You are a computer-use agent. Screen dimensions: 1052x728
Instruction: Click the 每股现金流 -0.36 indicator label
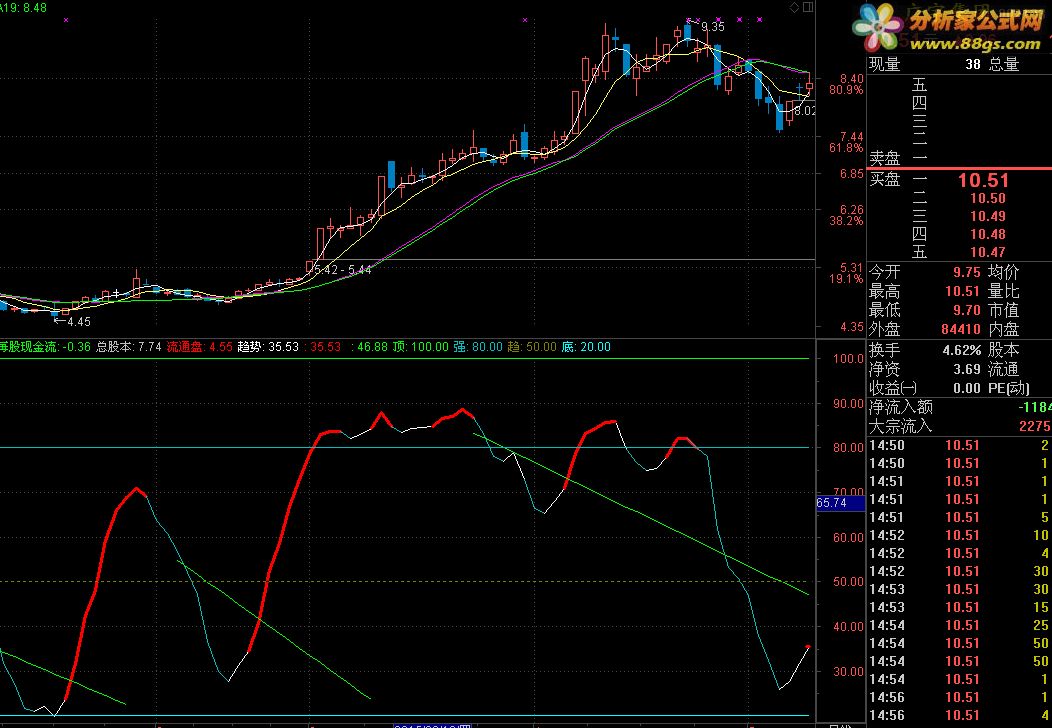click(x=45, y=347)
